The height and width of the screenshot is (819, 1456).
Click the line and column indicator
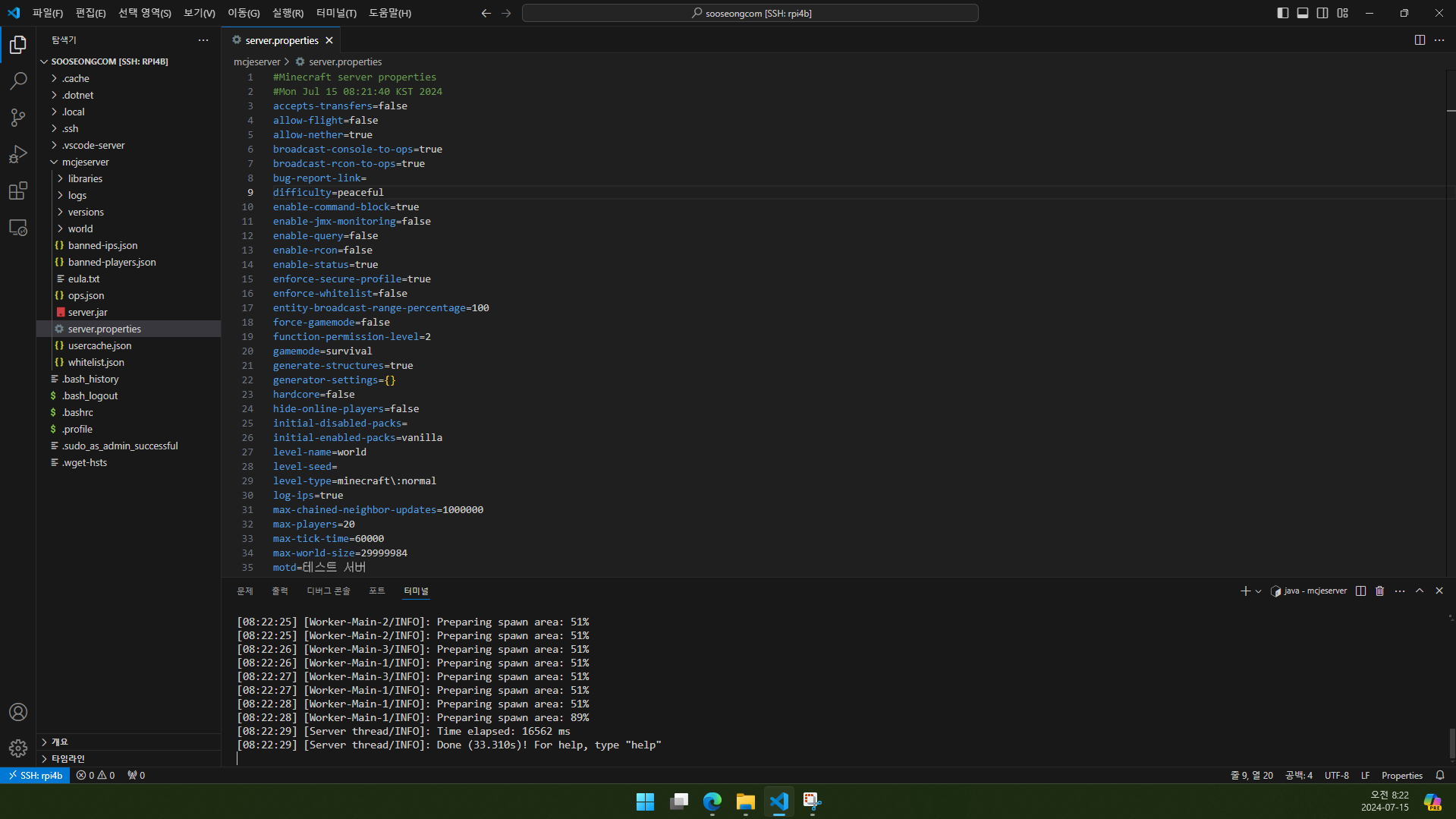click(1252, 776)
